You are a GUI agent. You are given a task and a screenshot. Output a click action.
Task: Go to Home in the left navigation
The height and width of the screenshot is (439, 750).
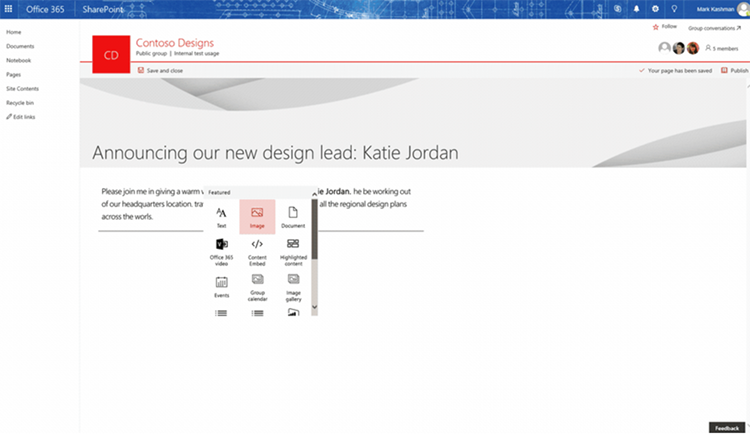13,32
